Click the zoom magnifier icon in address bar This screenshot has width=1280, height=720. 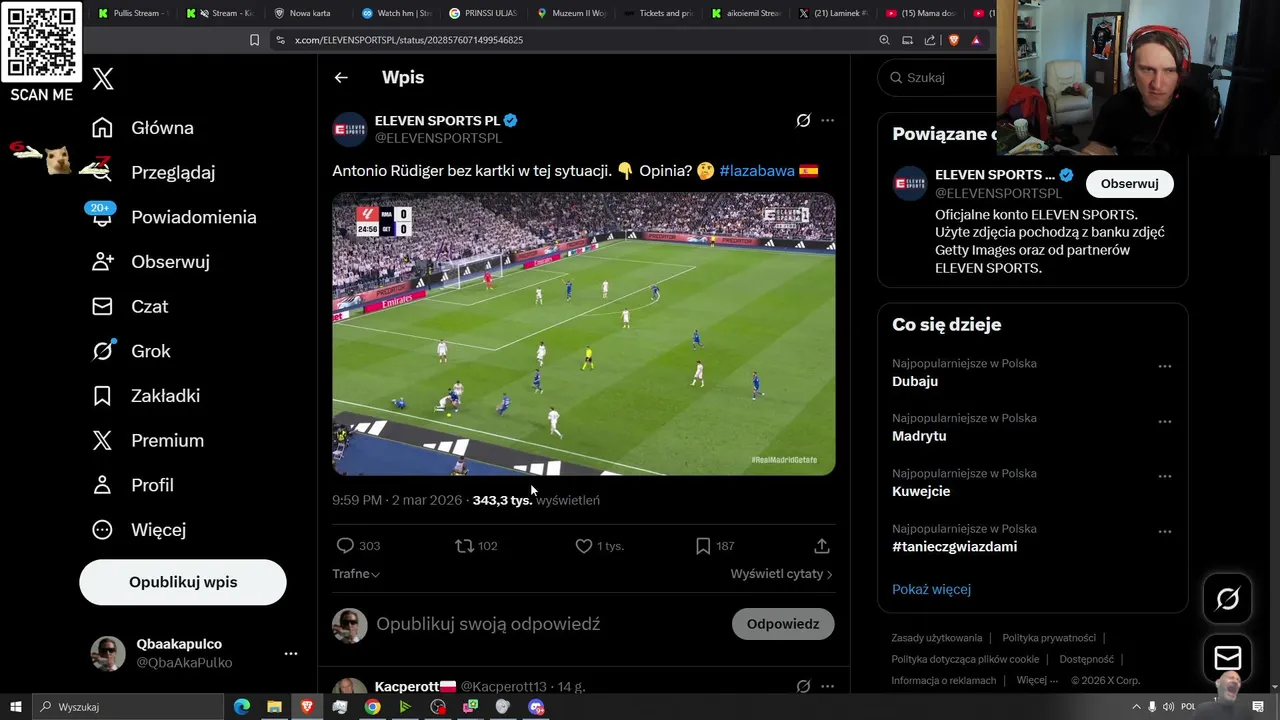884,40
